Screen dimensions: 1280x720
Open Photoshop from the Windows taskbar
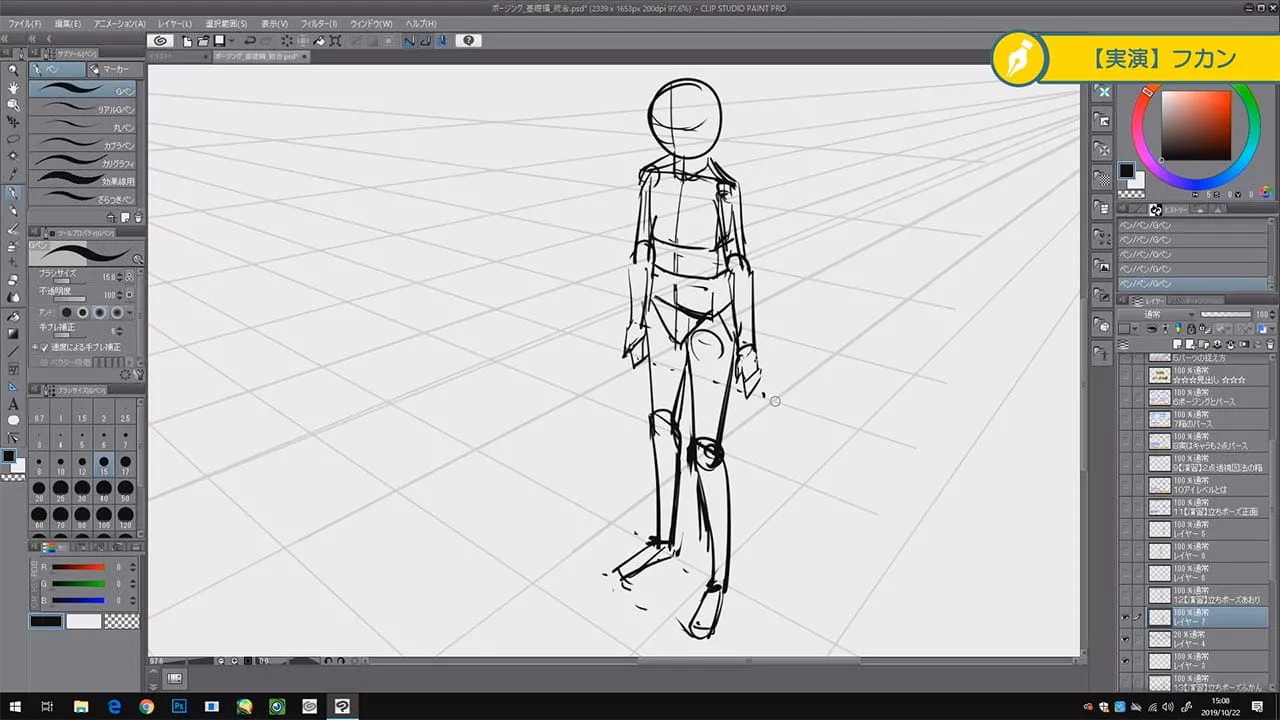point(179,706)
